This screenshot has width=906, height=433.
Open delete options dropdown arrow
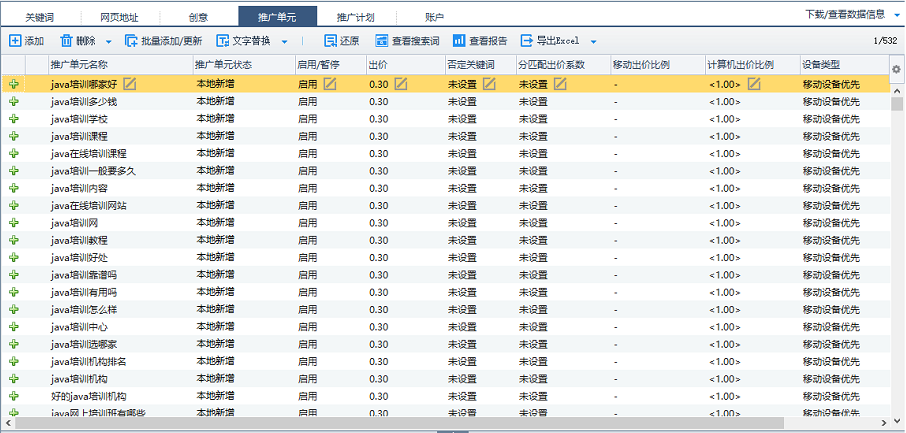(x=109, y=42)
